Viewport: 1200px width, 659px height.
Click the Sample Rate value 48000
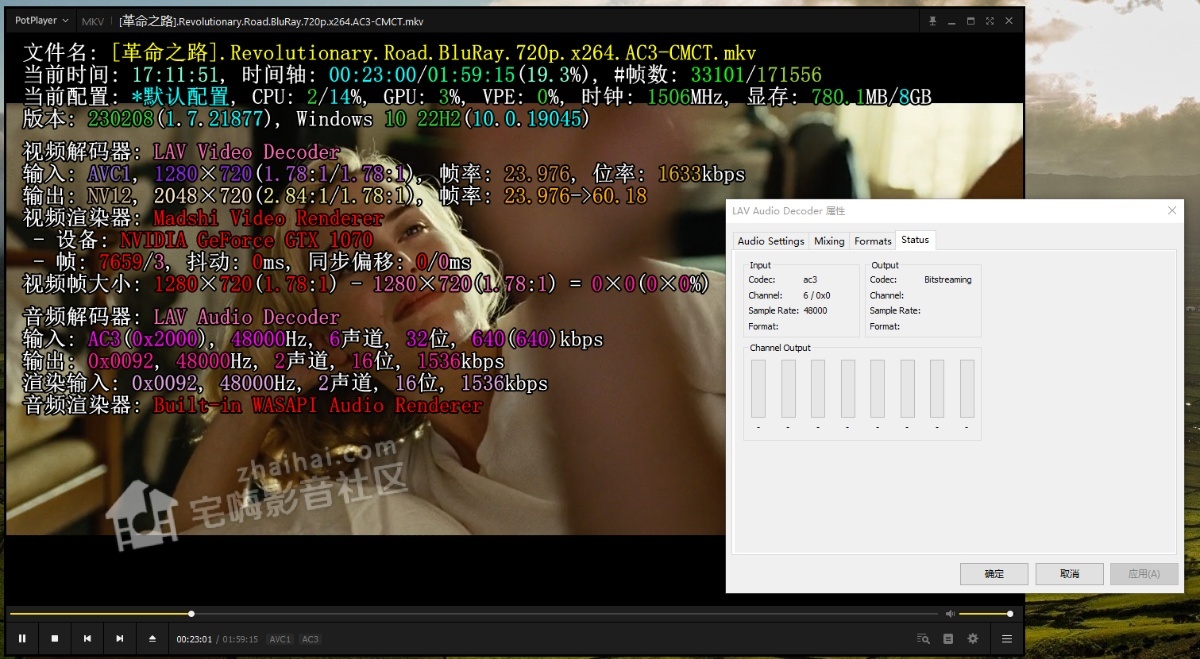point(815,311)
